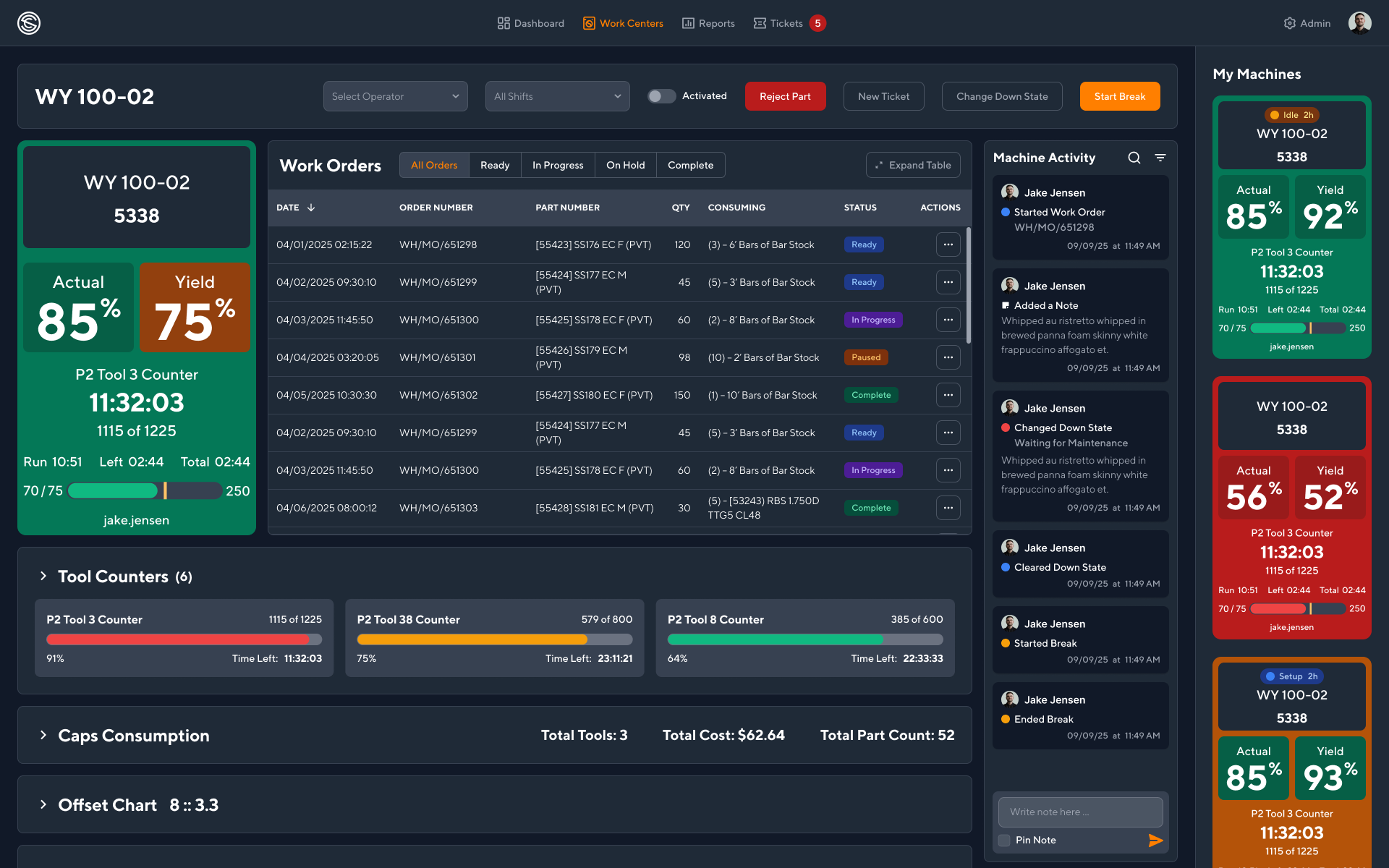Screen dimensions: 1389x868
Task: Send the note with orange arrow icon
Action: click(1155, 840)
